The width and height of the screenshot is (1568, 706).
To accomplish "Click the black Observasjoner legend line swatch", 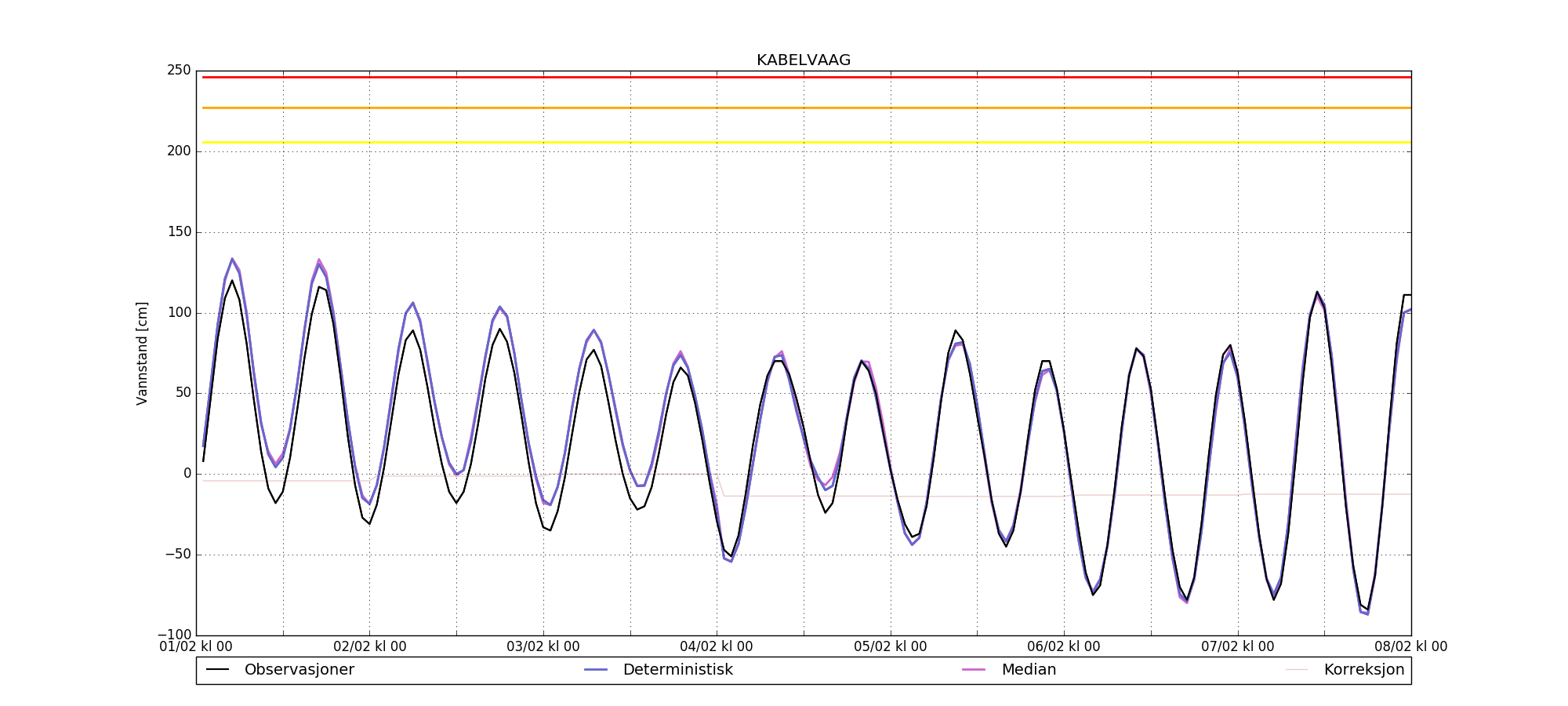I will [x=217, y=670].
